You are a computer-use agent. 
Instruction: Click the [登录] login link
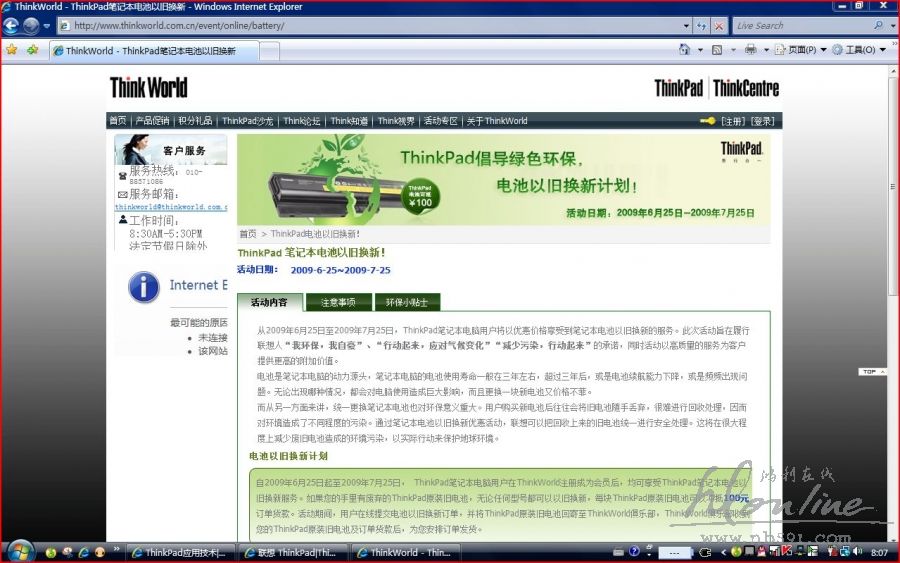click(x=763, y=121)
